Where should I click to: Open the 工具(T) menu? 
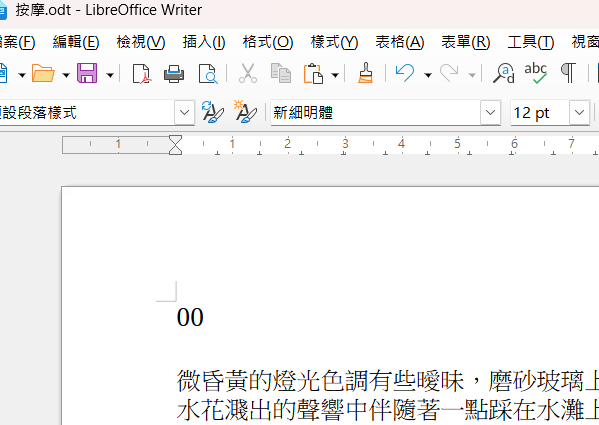[x=531, y=42]
